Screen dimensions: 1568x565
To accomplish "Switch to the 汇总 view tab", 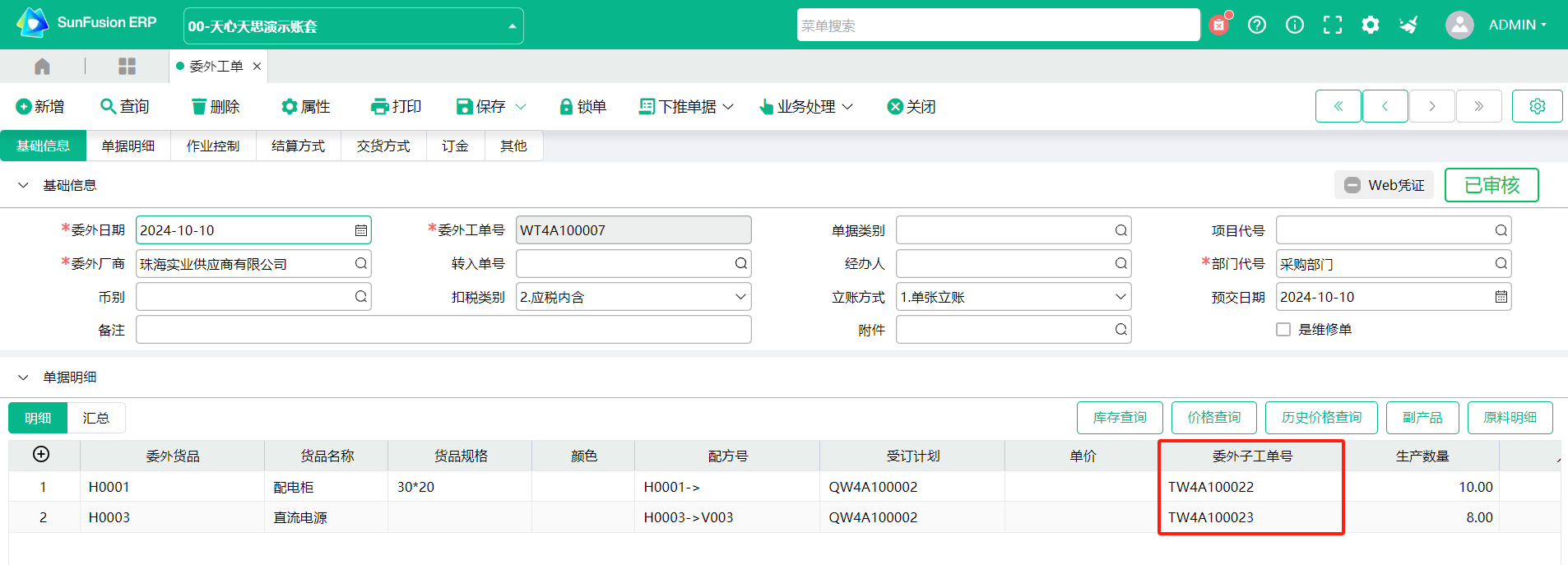I will (x=96, y=418).
